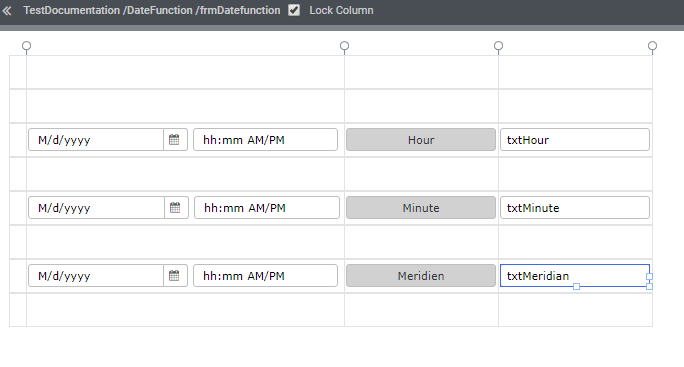Click the Meridien button
Viewport: 684px width, 367px height.
click(x=421, y=276)
